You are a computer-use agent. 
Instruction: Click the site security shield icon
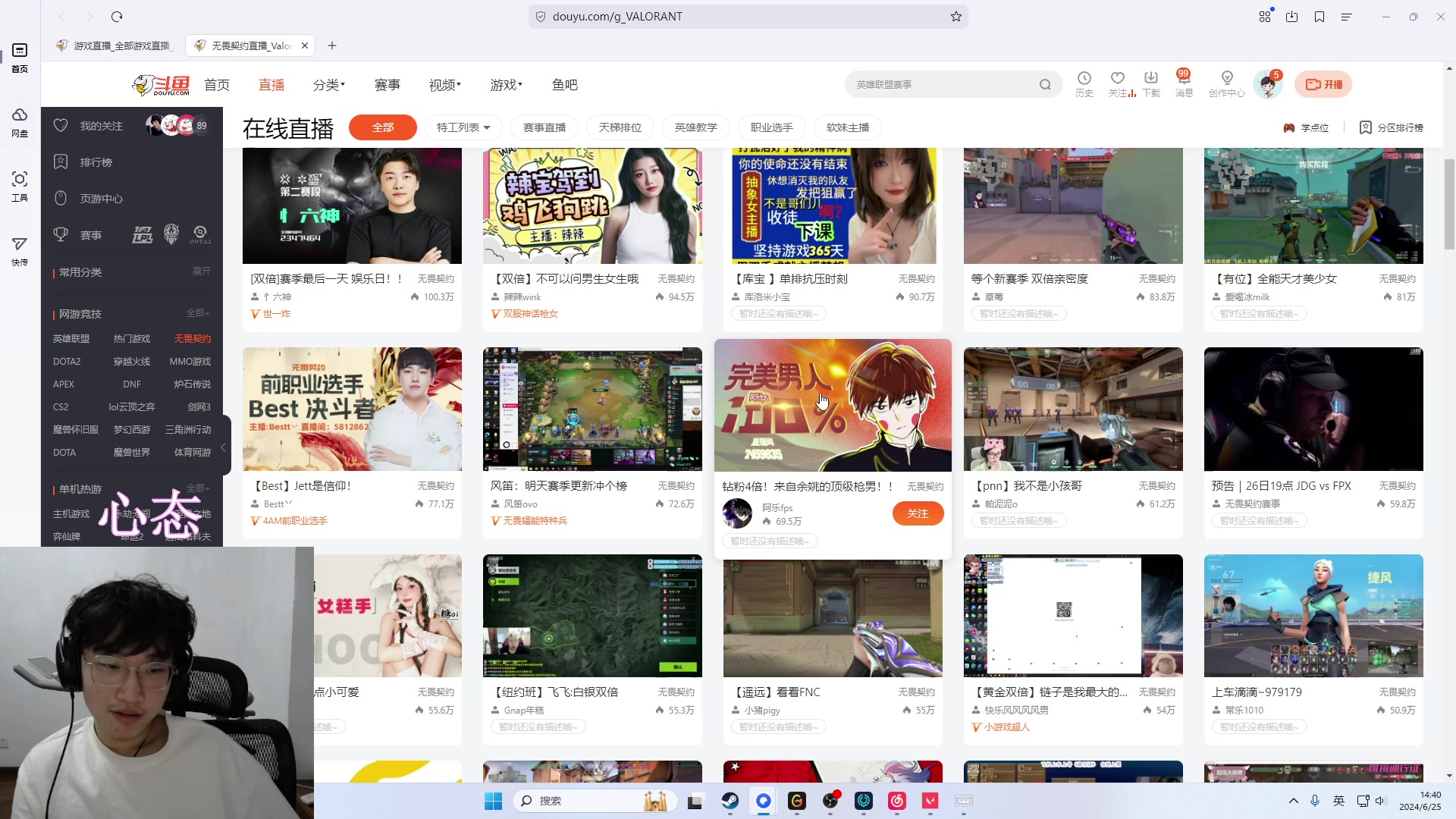541,17
